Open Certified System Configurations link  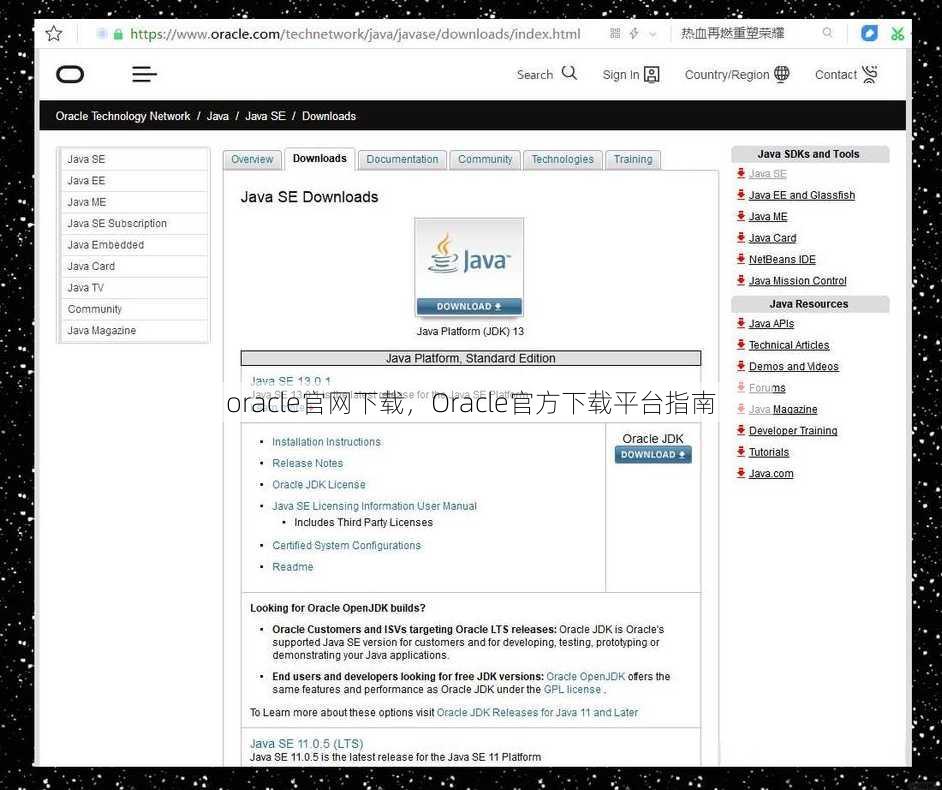(x=346, y=545)
